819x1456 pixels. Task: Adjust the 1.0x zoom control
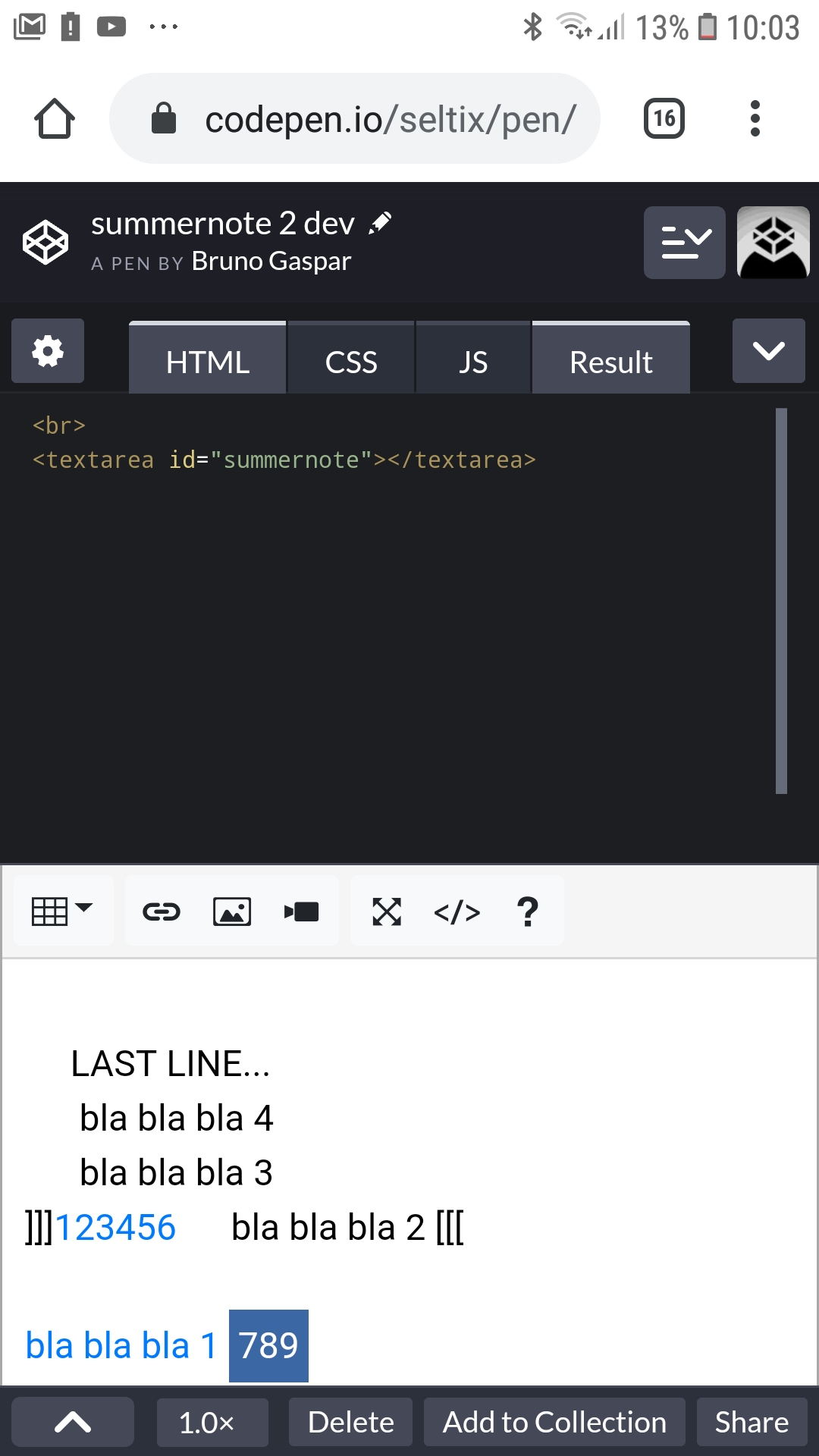click(x=212, y=1422)
